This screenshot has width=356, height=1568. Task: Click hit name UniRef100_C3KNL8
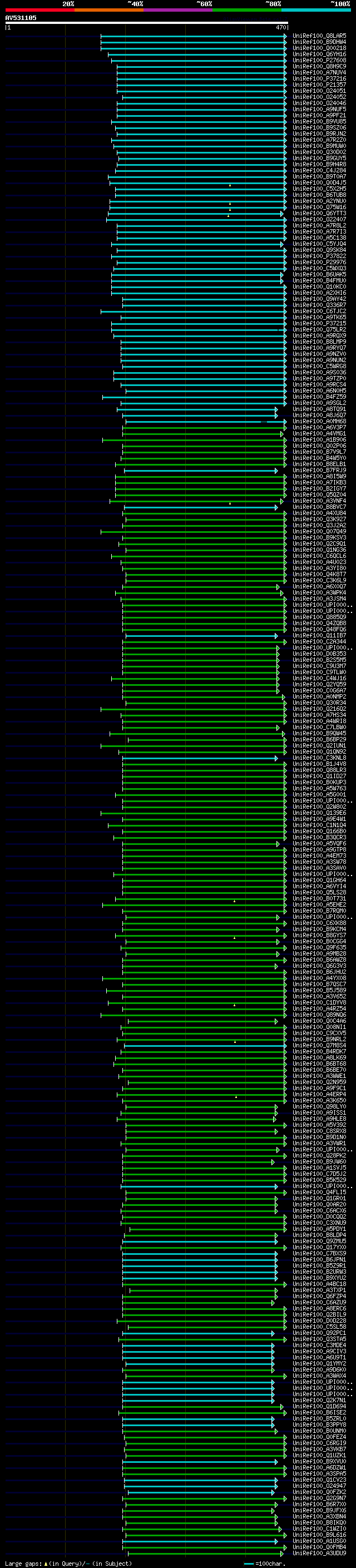[319, 758]
